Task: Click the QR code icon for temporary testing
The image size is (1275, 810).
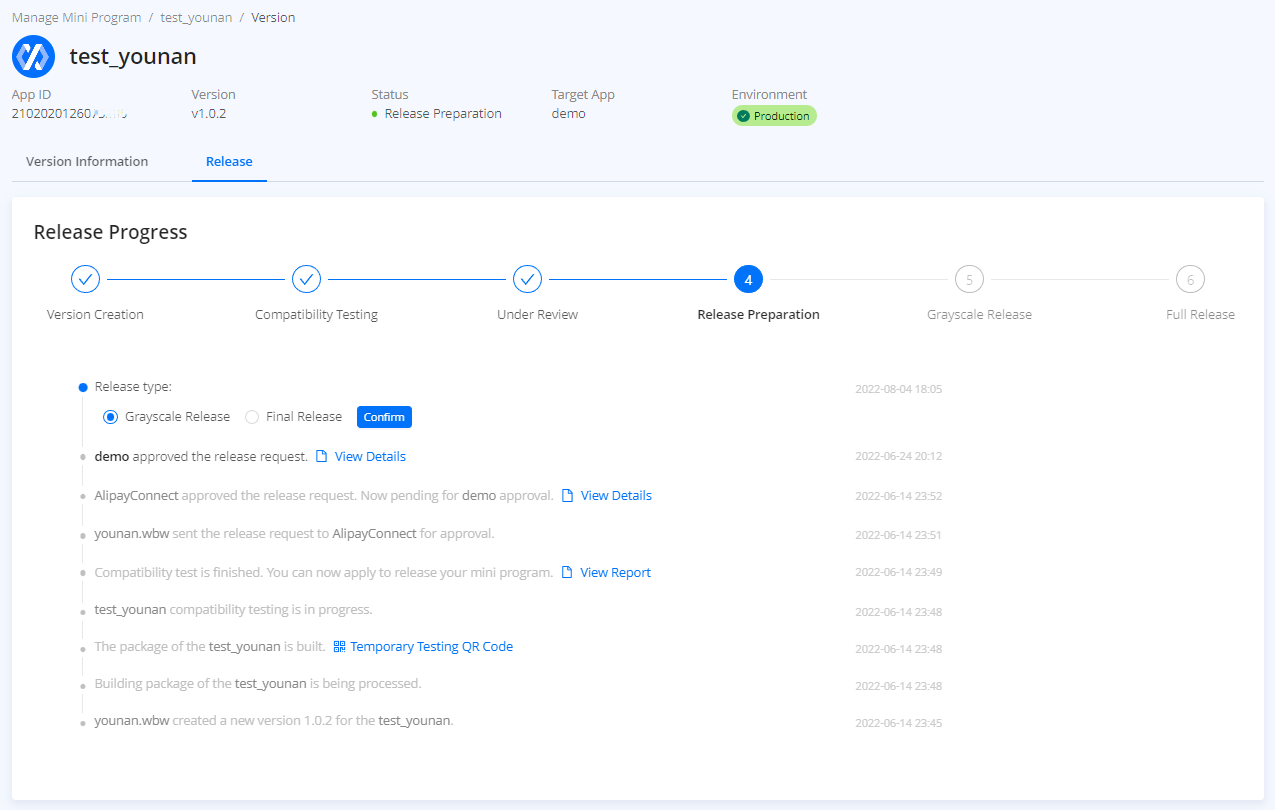Action: coord(340,647)
